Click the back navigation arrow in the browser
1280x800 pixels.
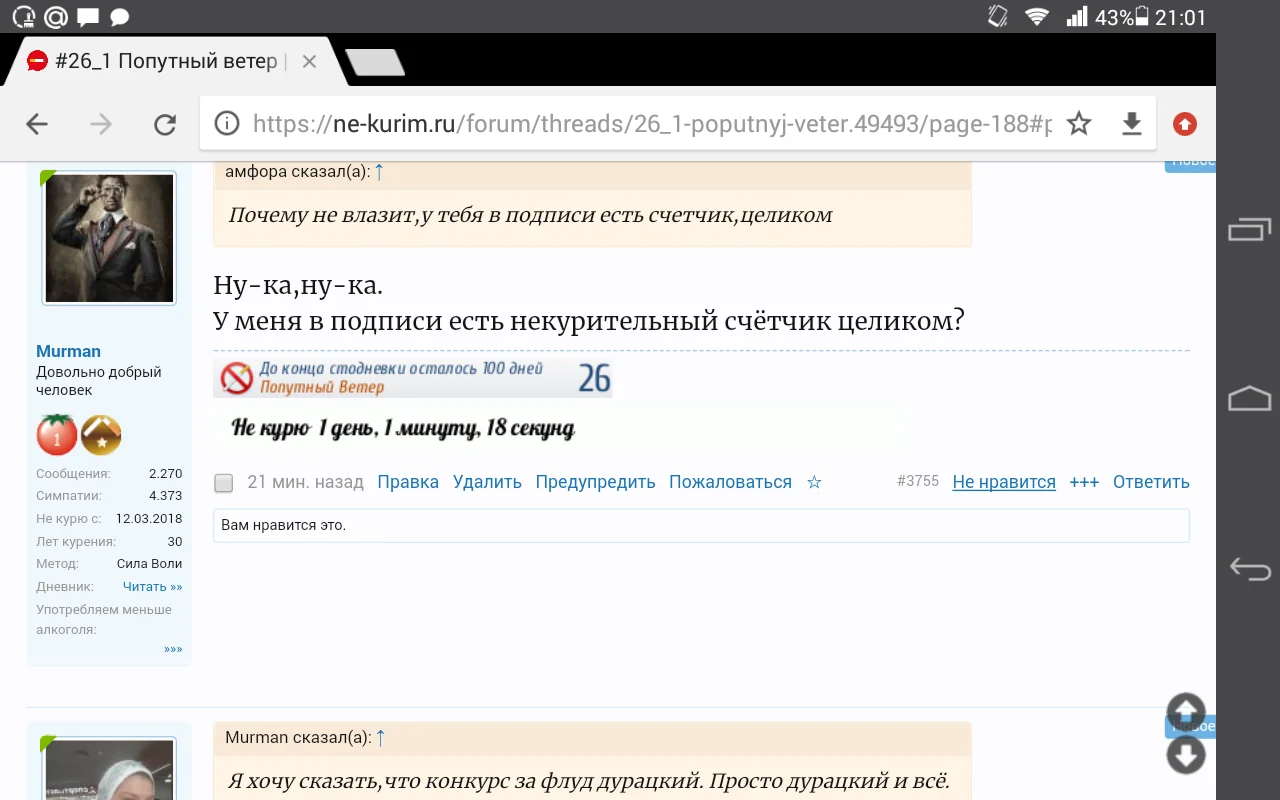coord(37,123)
